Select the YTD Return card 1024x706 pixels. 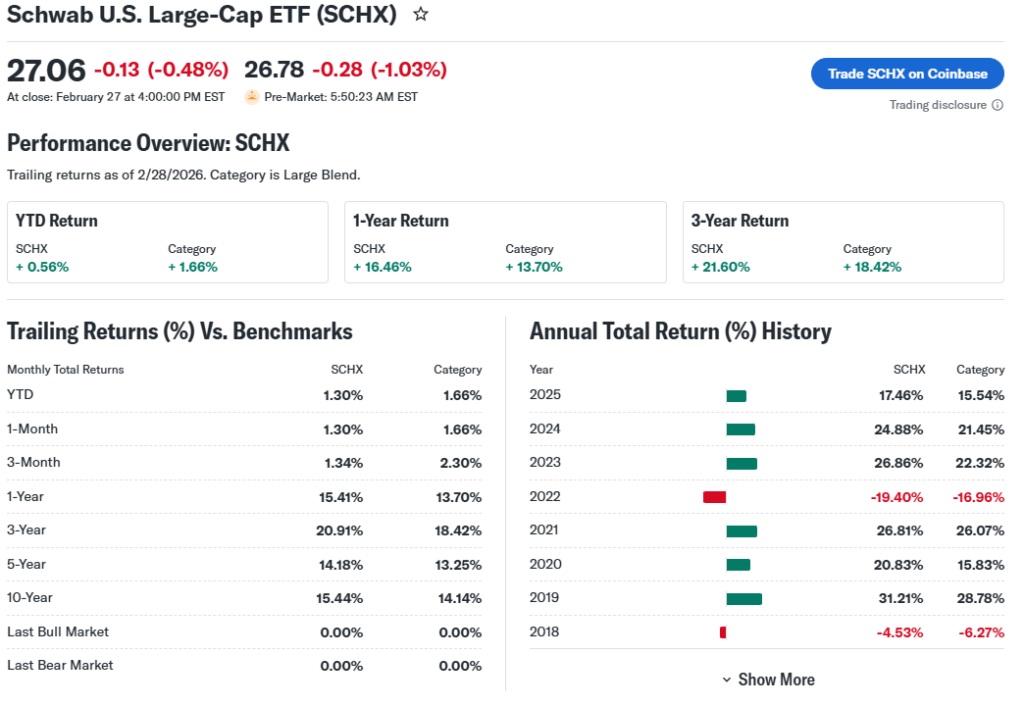click(x=167, y=242)
